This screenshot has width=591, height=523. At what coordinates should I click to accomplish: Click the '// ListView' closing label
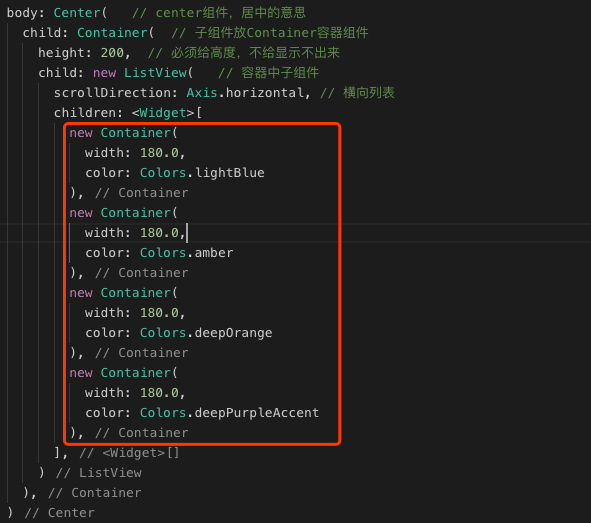pos(99,473)
